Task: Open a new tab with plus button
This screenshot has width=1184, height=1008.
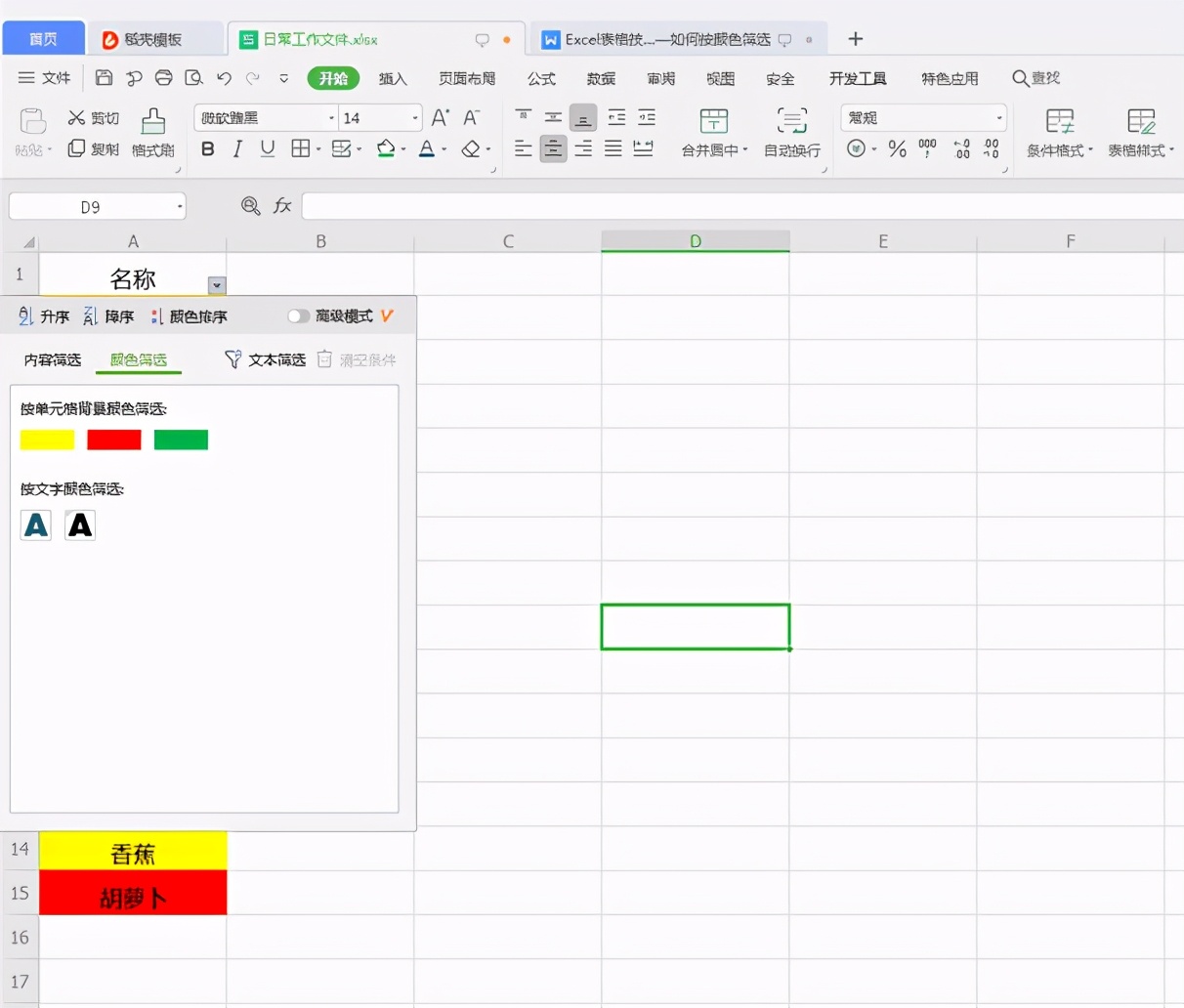Action: click(856, 39)
